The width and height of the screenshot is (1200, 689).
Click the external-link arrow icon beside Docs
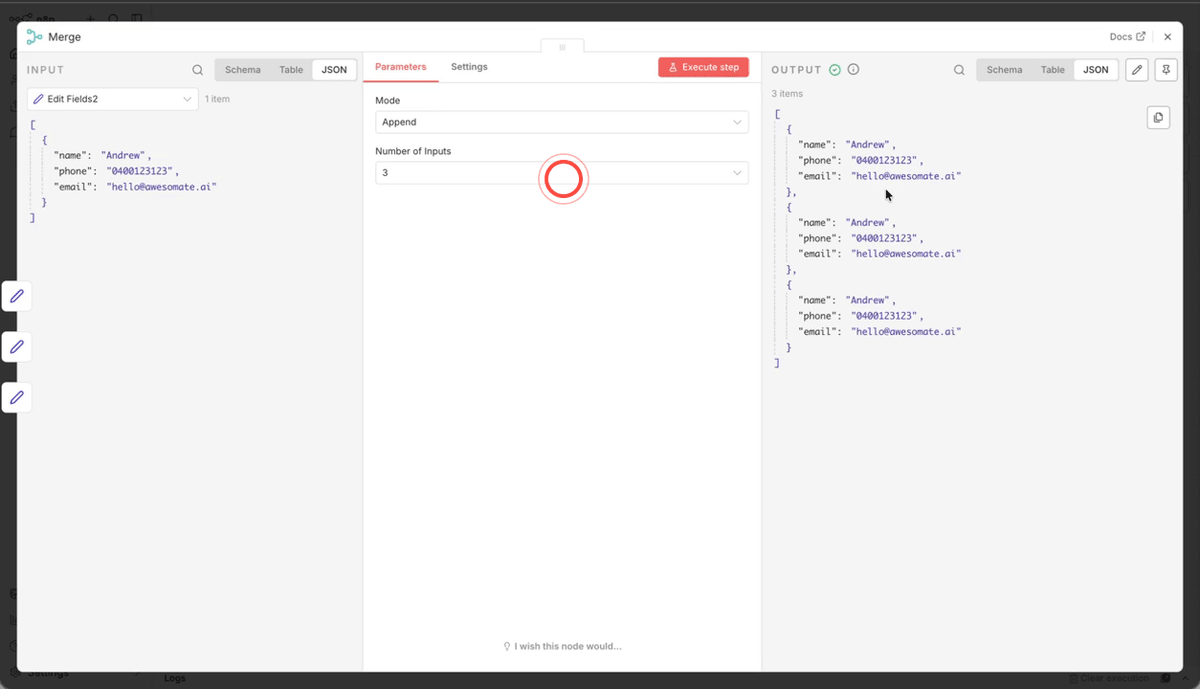tap(1141, 37)
